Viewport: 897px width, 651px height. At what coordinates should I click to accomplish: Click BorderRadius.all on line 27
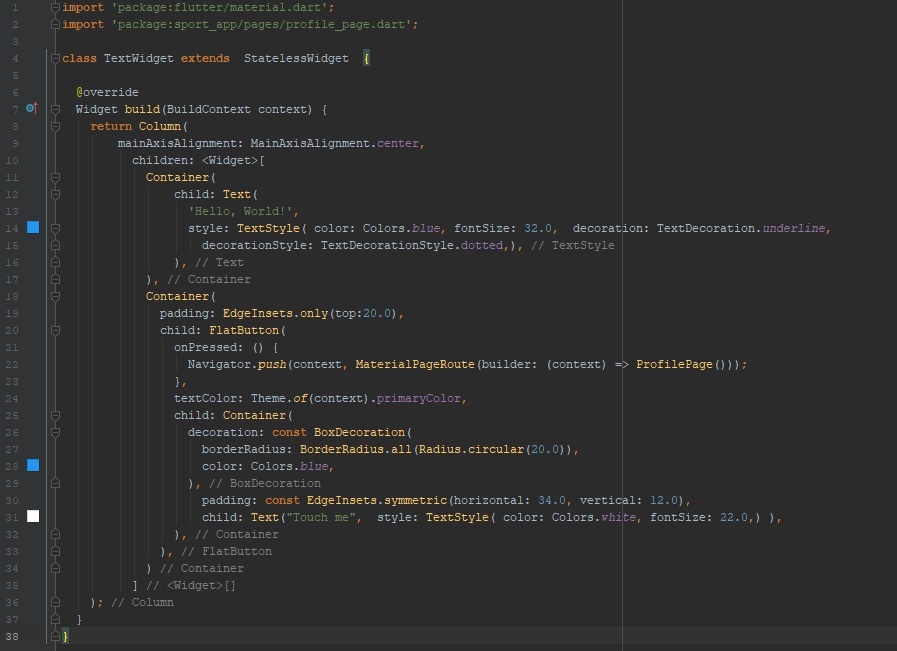(x=356, y=450)
